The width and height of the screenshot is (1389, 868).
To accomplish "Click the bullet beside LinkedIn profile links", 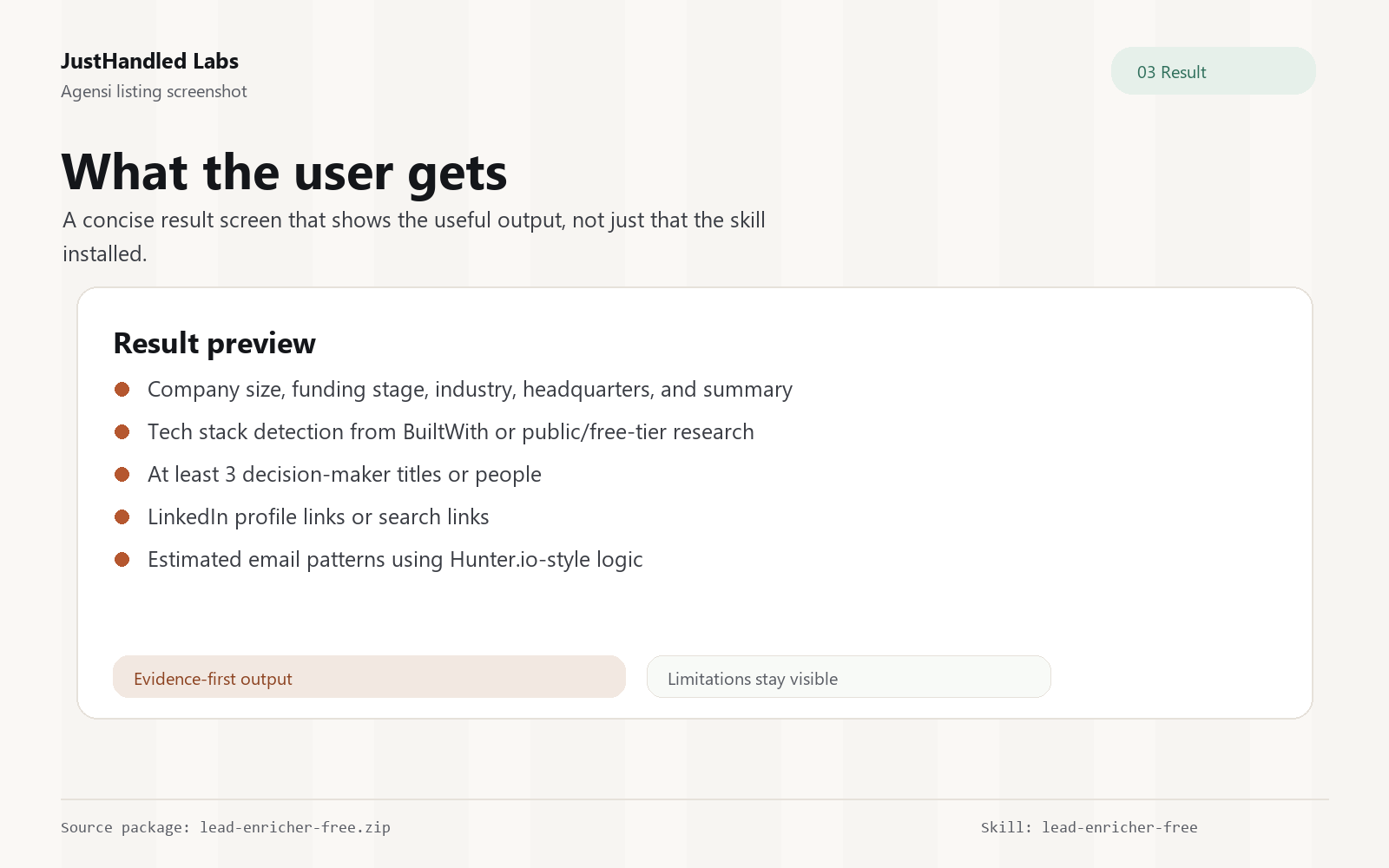I will tap(122, 517).
